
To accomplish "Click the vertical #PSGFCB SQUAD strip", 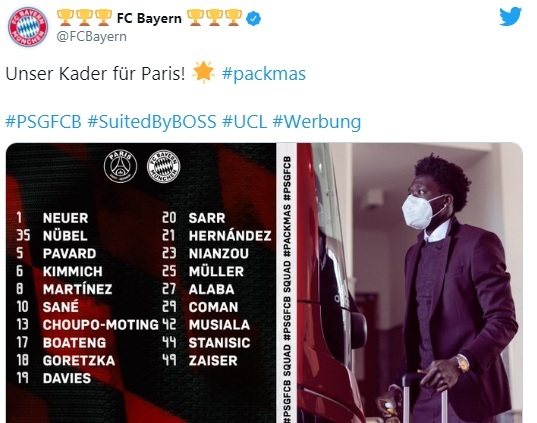I will [287, 283].
